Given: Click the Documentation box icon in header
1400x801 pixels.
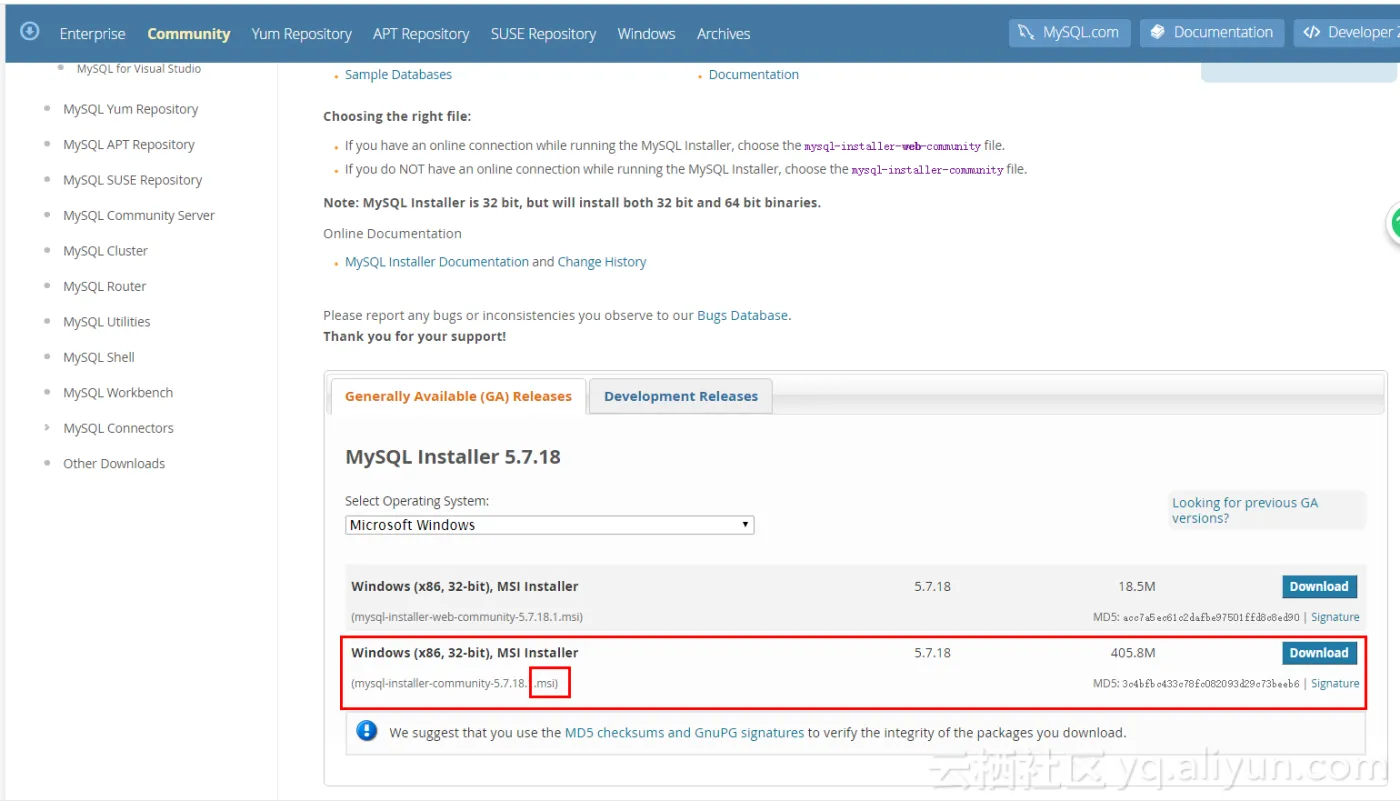Looking at the screenshot, I should 1158,33.
